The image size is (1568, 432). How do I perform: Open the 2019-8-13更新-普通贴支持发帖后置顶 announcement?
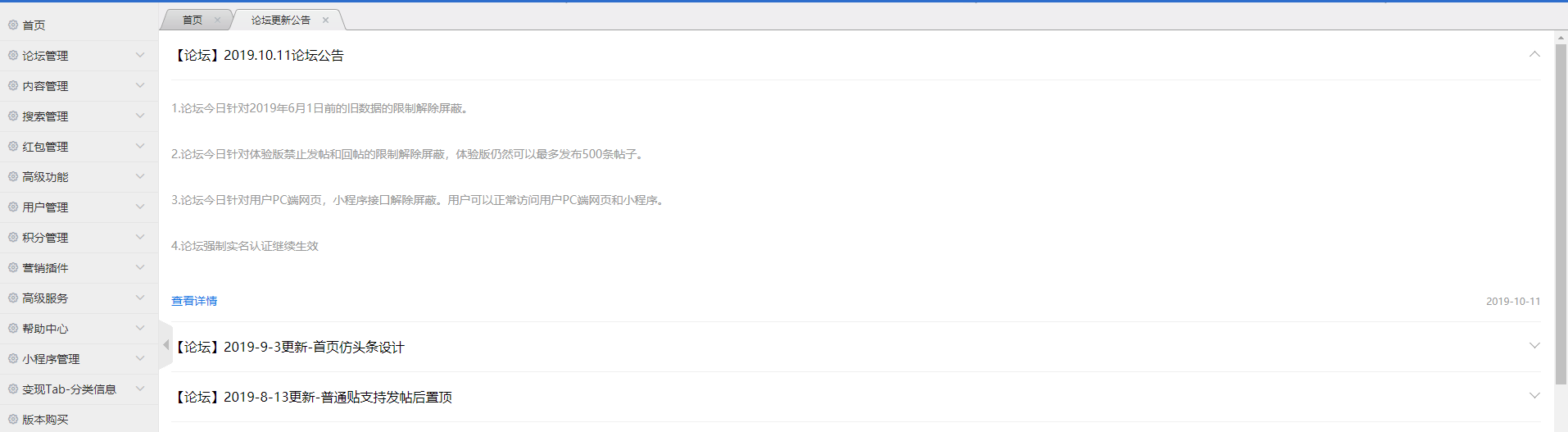tap(312, 397)
